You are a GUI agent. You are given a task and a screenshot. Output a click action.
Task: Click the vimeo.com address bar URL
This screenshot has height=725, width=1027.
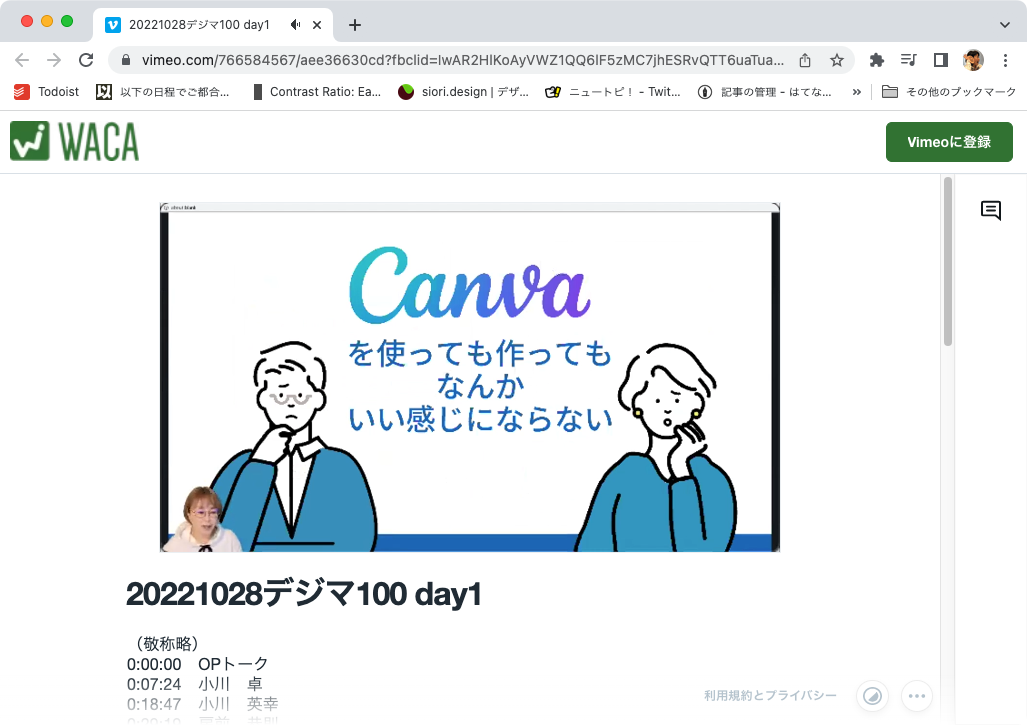(462, 60)
